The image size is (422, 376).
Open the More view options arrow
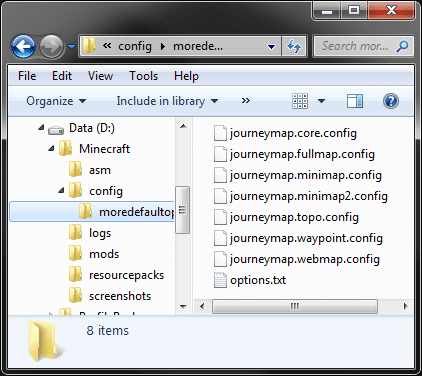coord(321,101)
